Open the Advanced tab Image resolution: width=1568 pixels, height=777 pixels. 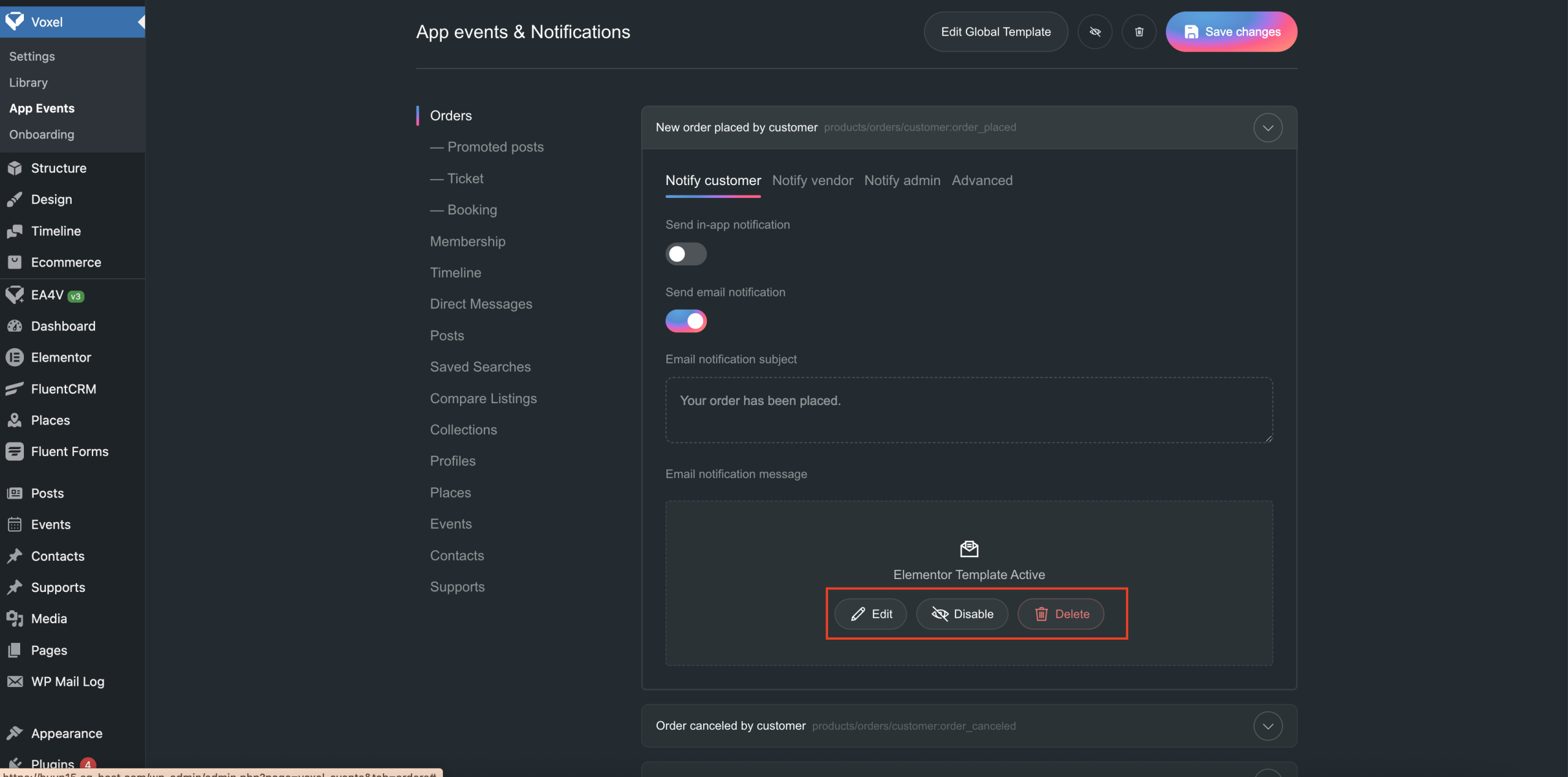pos(982,180)
